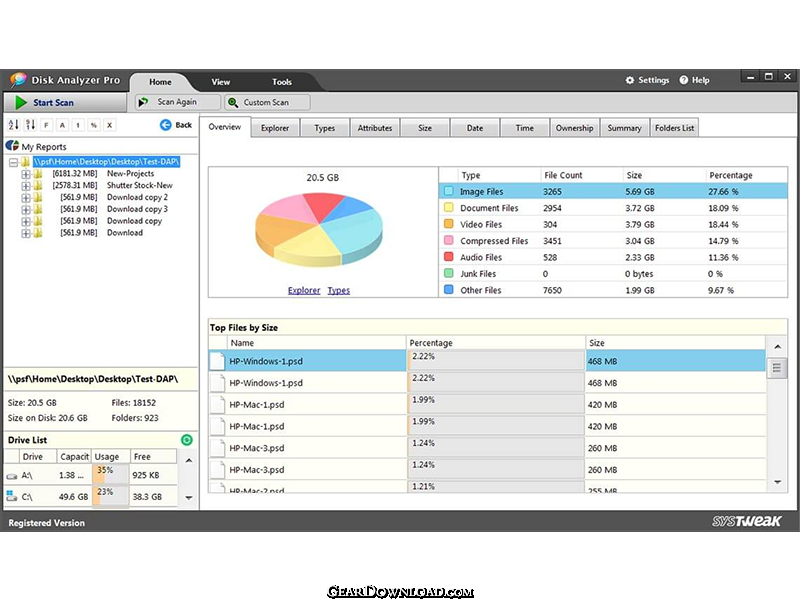Expand the Shutter Stock-New folder
This screenshot has width=800, height=600.
pos(26,186)
